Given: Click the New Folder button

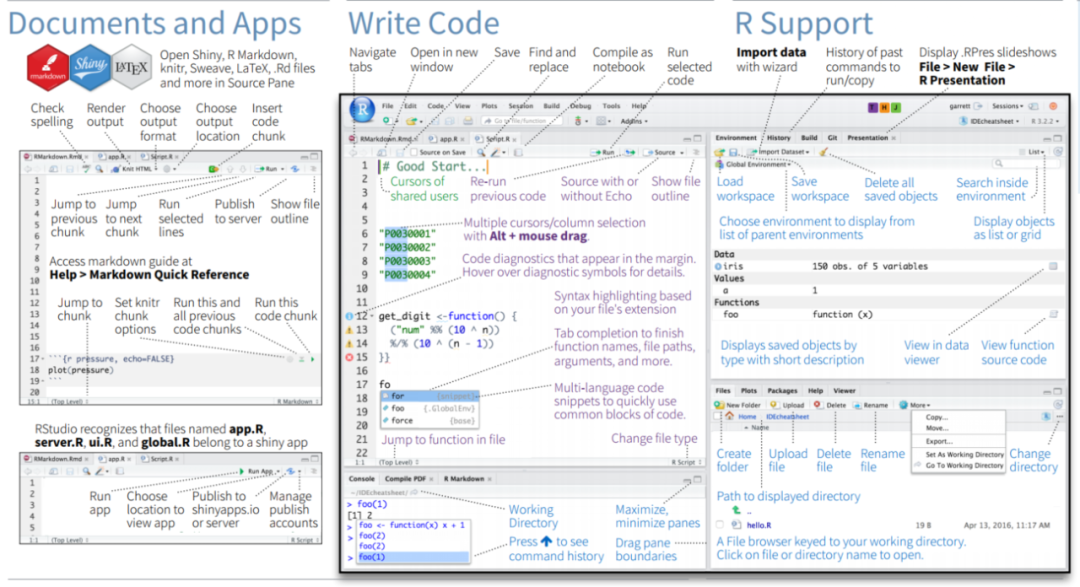Looking at the screenshot, I should point(738,405).
